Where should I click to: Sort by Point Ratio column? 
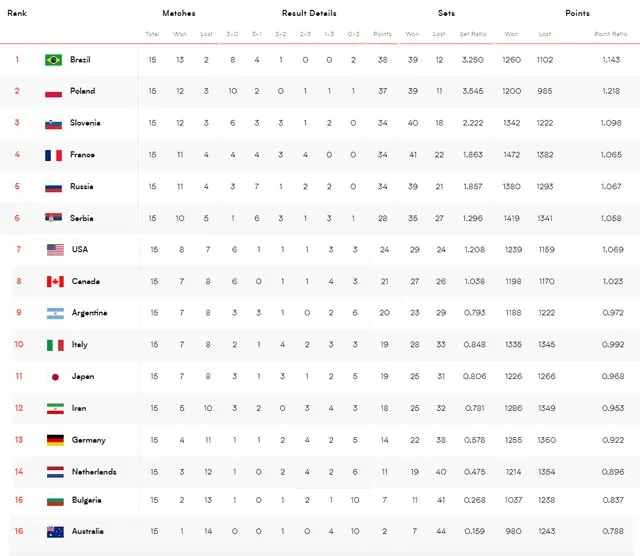(611, 34)
